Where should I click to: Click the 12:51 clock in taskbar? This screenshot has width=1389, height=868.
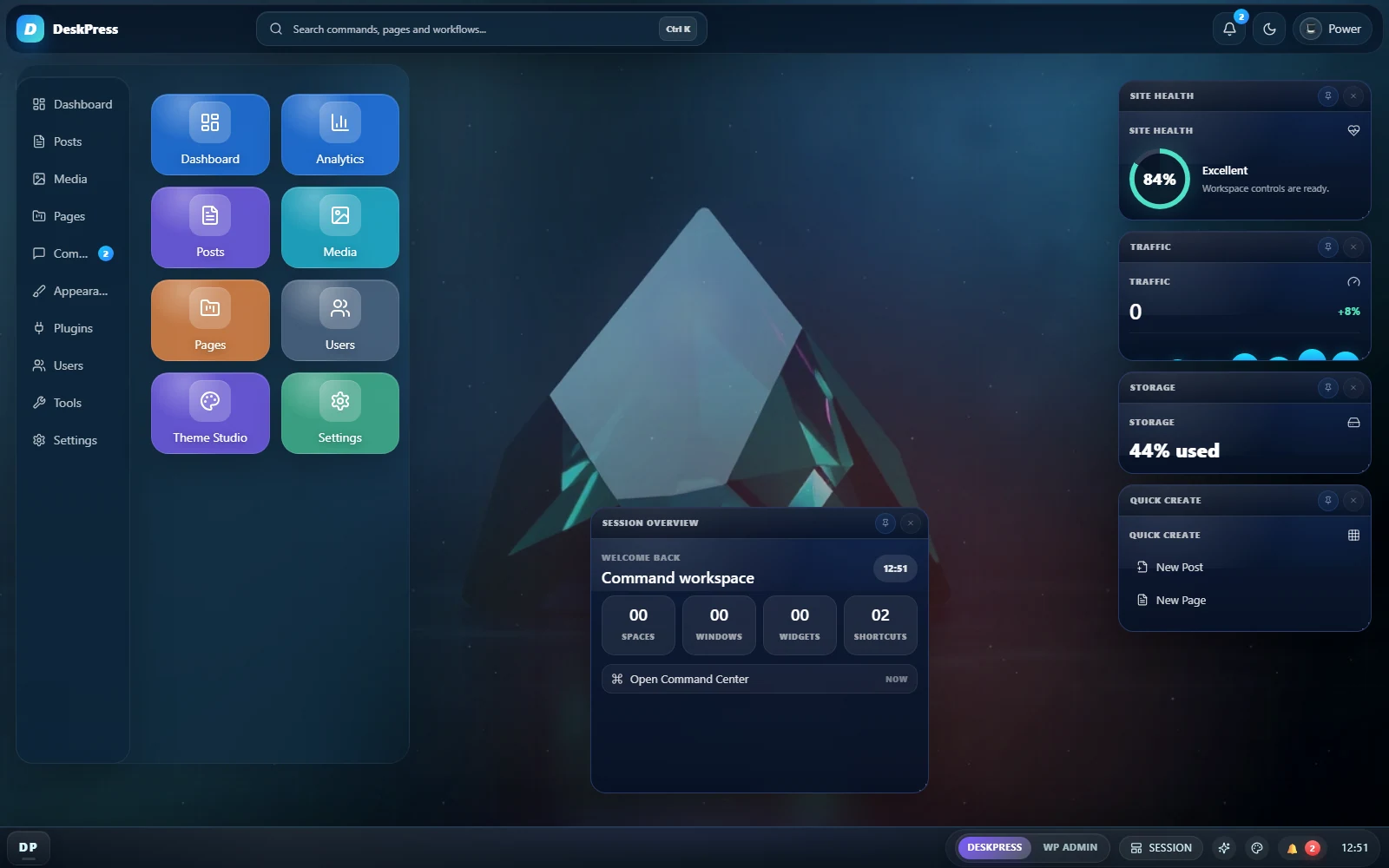1354,848
